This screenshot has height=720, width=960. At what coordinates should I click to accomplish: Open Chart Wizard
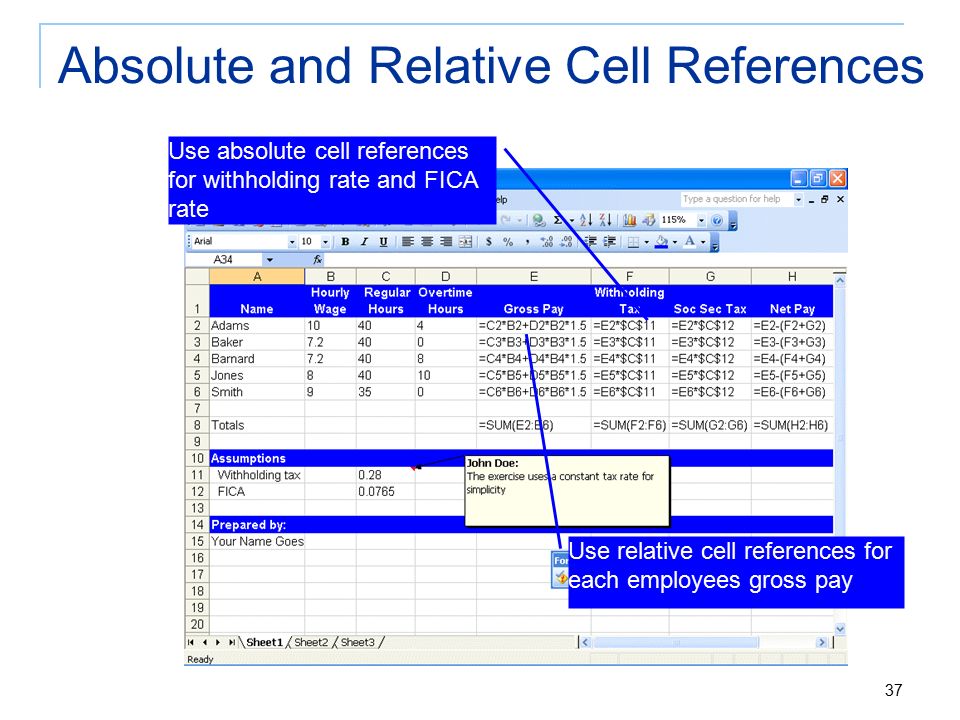629,220
